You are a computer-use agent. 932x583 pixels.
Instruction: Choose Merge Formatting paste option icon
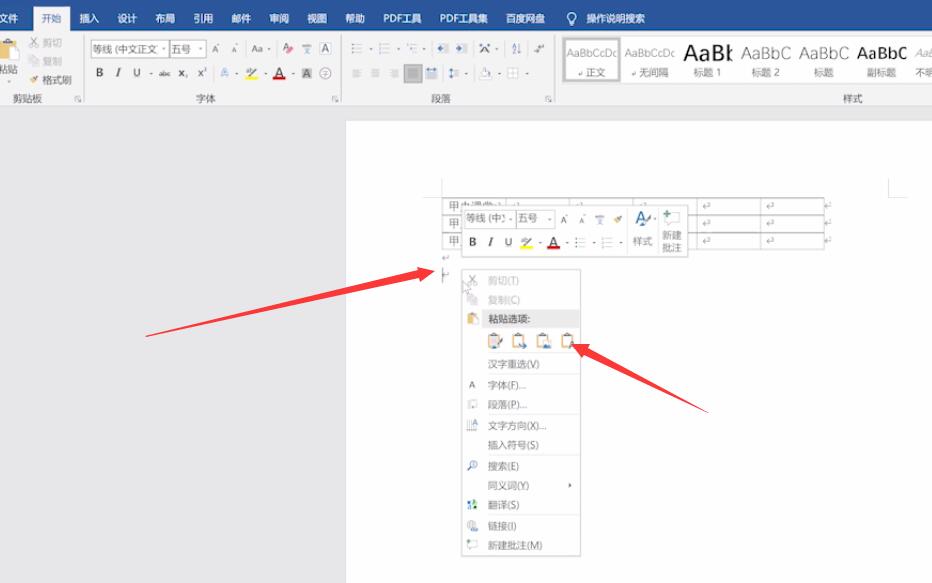pyautogui.click(x=519, y=341)
